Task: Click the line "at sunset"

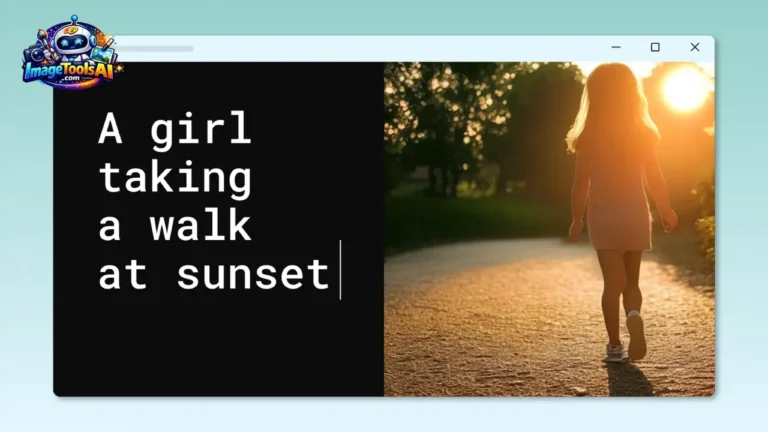Action: 214,274
